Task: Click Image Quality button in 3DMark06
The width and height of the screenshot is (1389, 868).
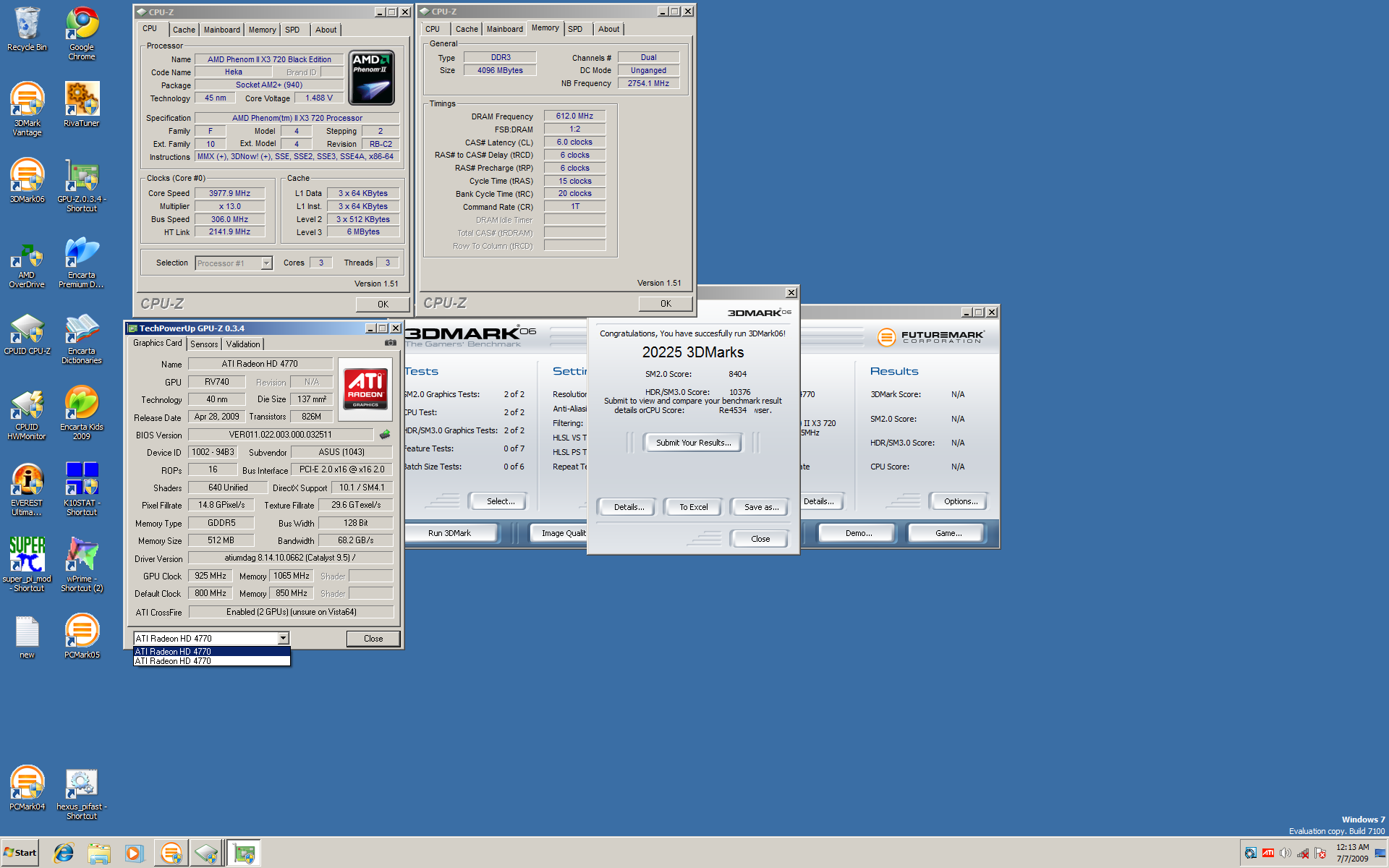Action: 560,533
